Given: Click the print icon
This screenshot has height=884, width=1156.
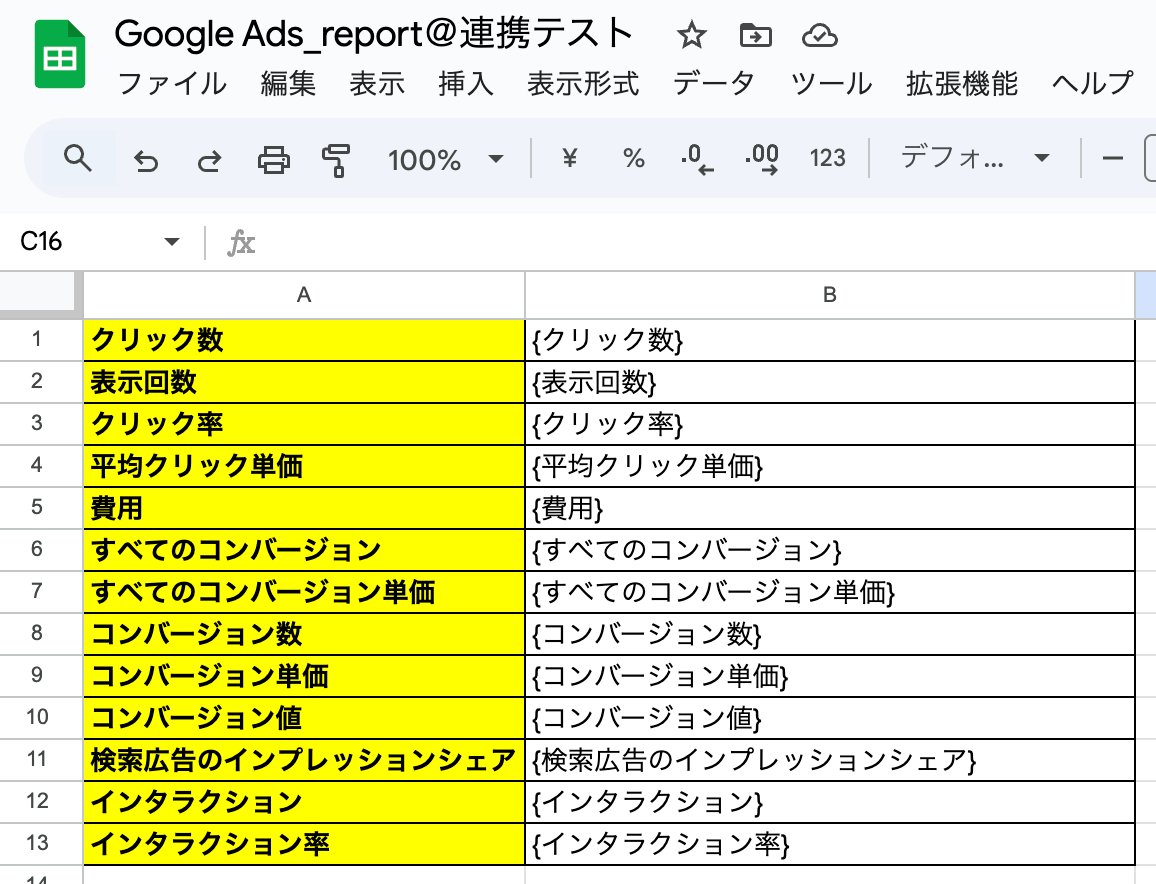Looking at the screenshot, I should point(274,159).
